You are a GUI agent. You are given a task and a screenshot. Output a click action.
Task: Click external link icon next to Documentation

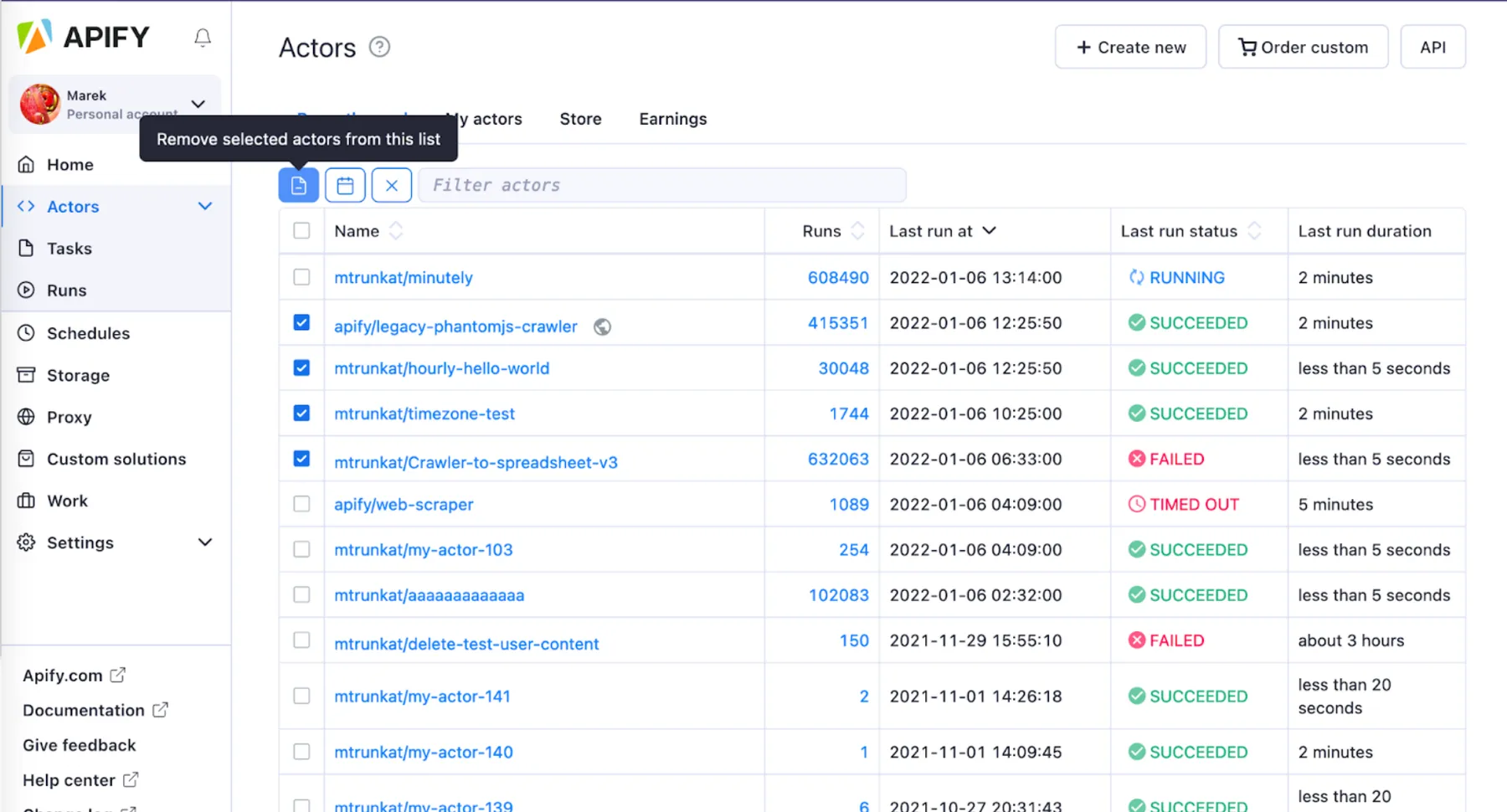click(160, 710)
